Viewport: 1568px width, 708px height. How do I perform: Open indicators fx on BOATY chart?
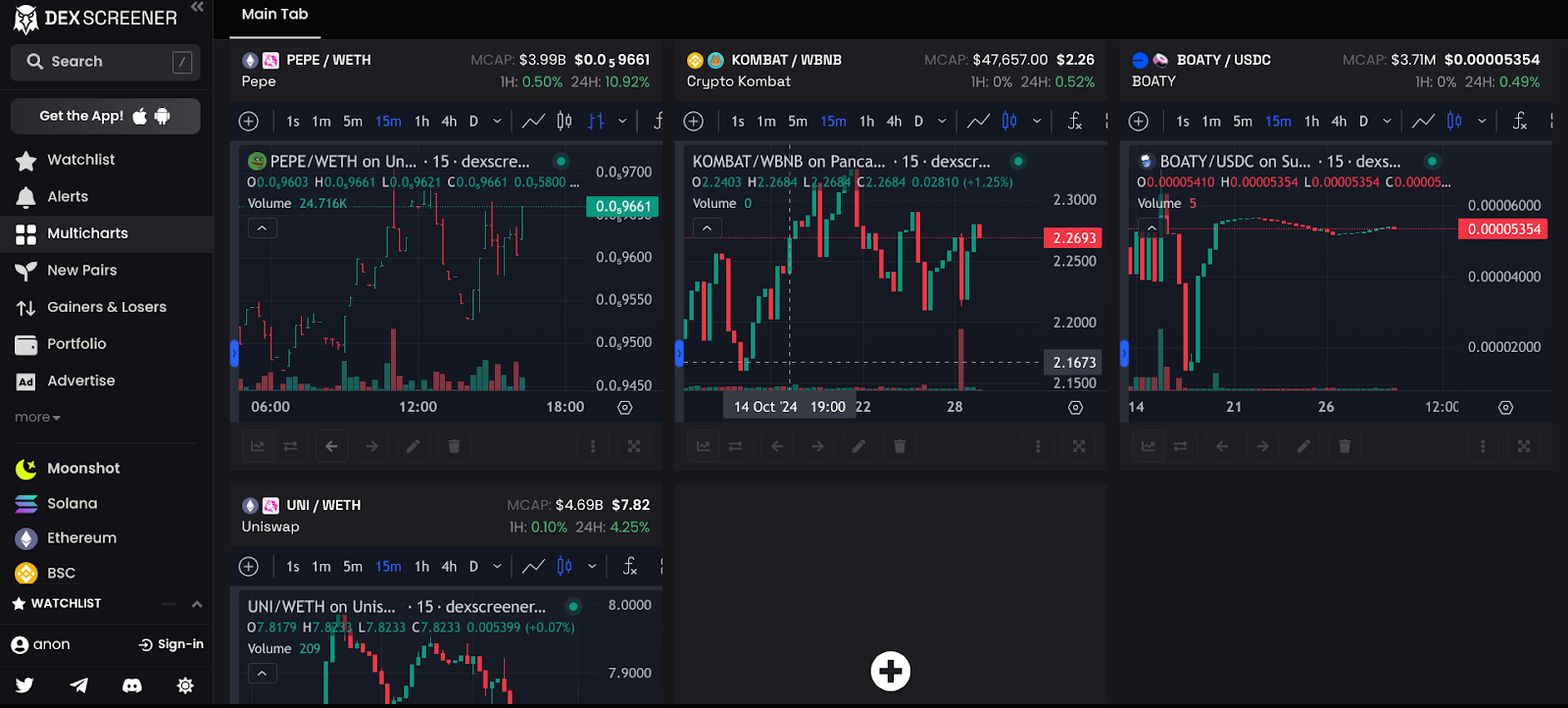pyautogui.click(x=1520, y=122)
